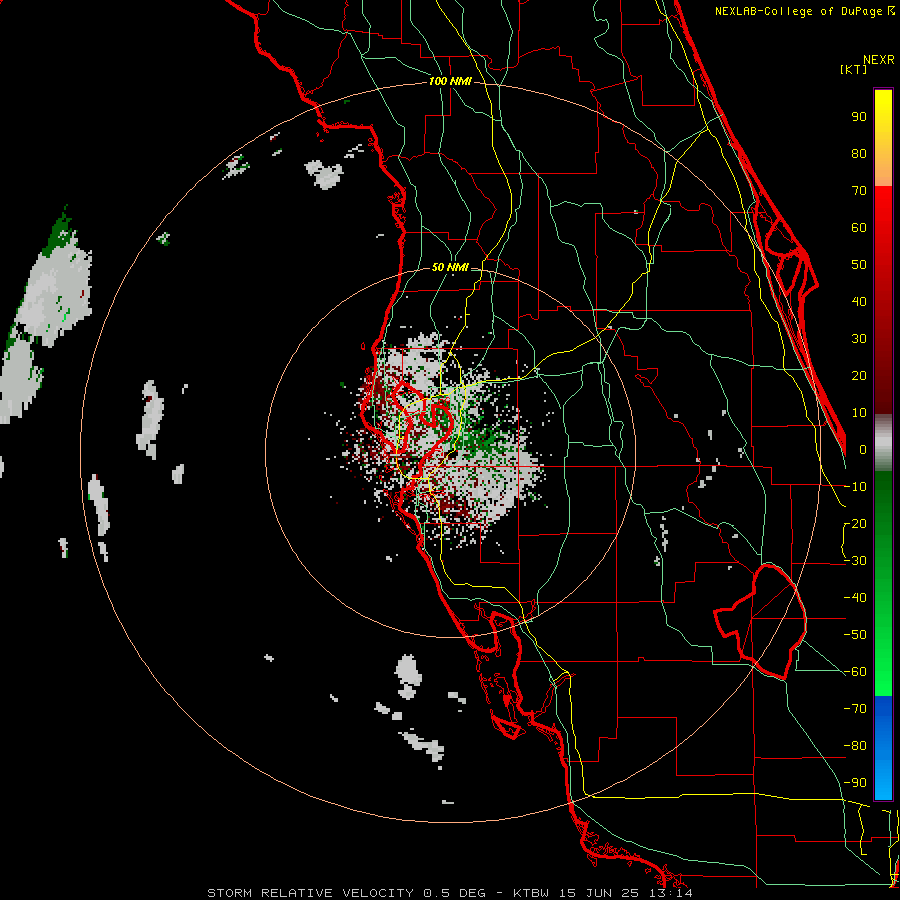
Task: Click the 40 value on the velocity scale
Action: 859,302
